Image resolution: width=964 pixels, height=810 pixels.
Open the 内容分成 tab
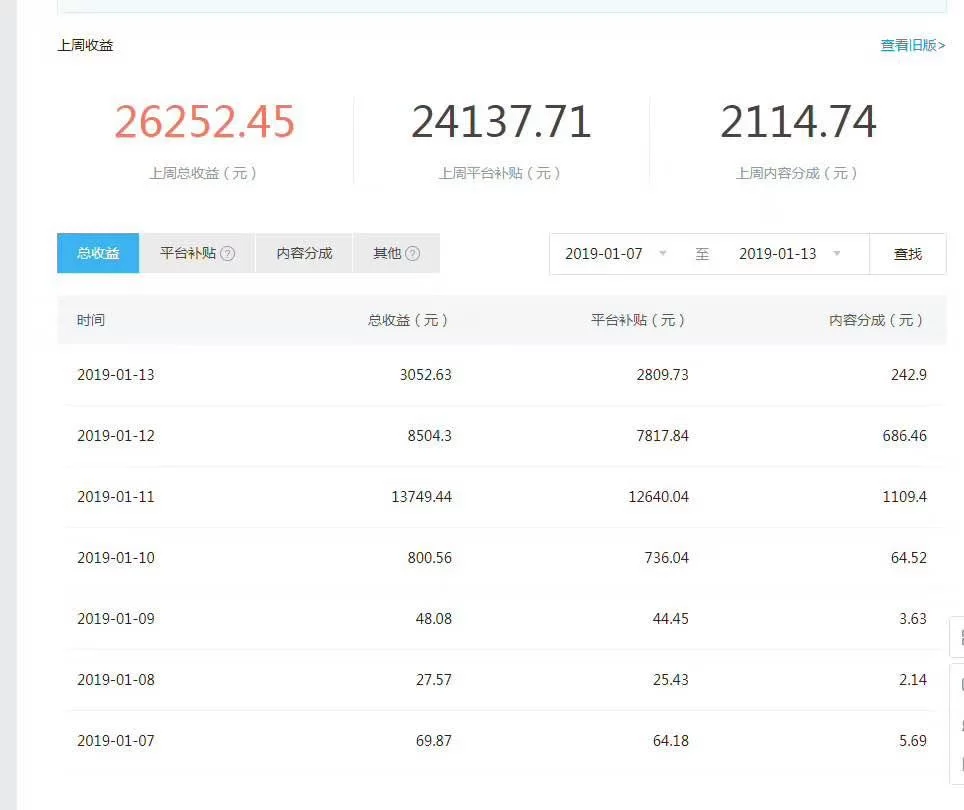click(304, 254)
